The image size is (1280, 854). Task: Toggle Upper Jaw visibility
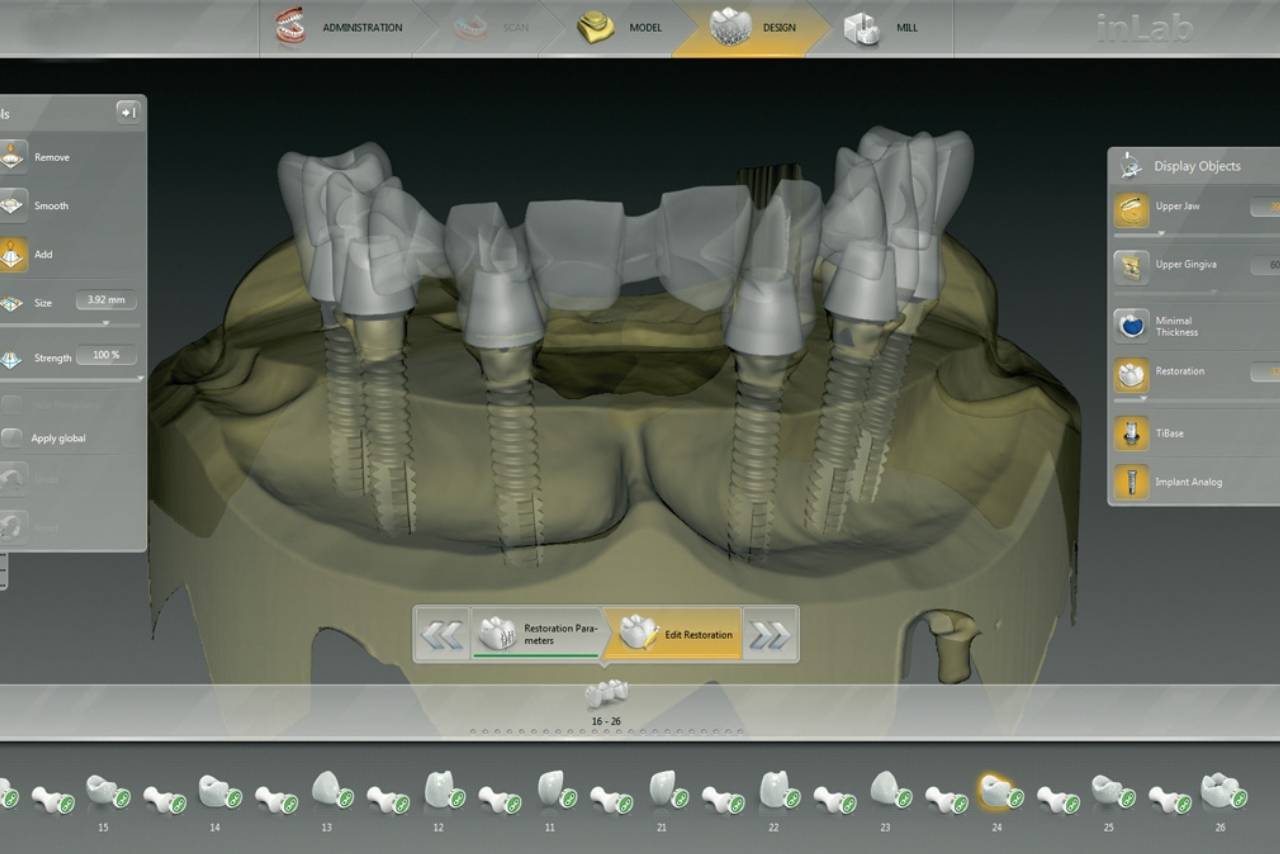pos(1132,209)
